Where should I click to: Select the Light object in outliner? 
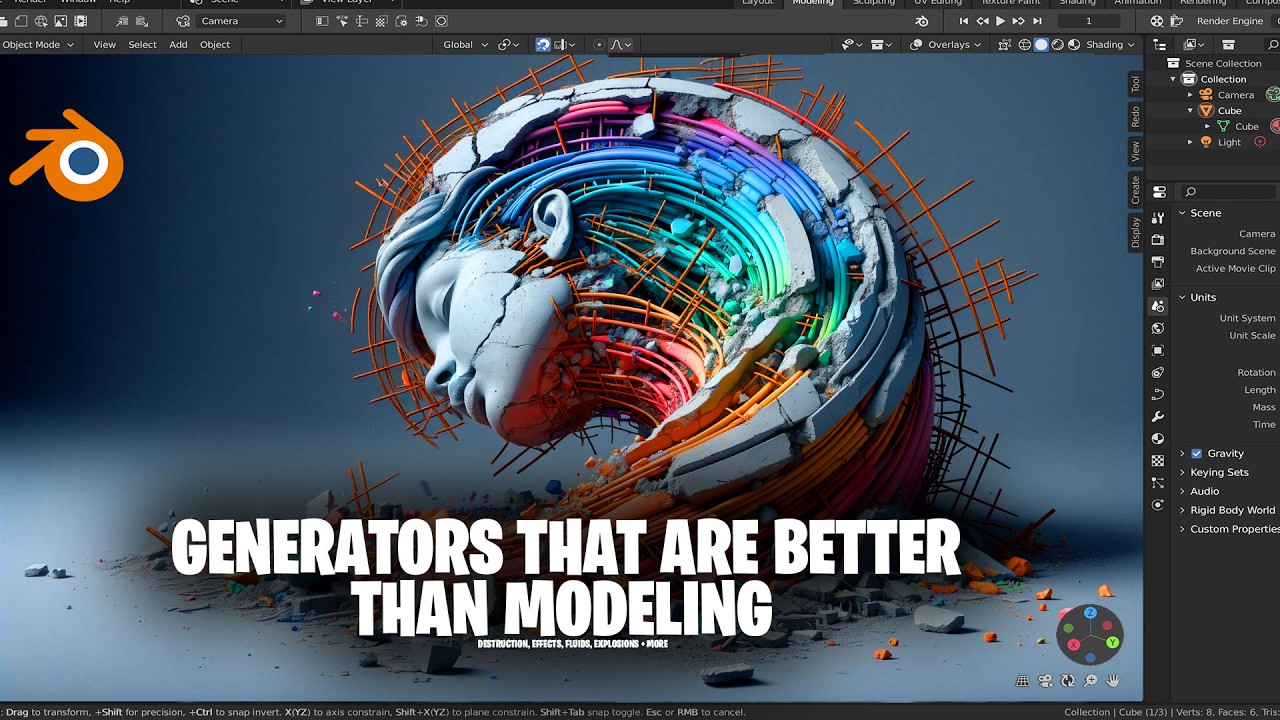[1229, 142]
